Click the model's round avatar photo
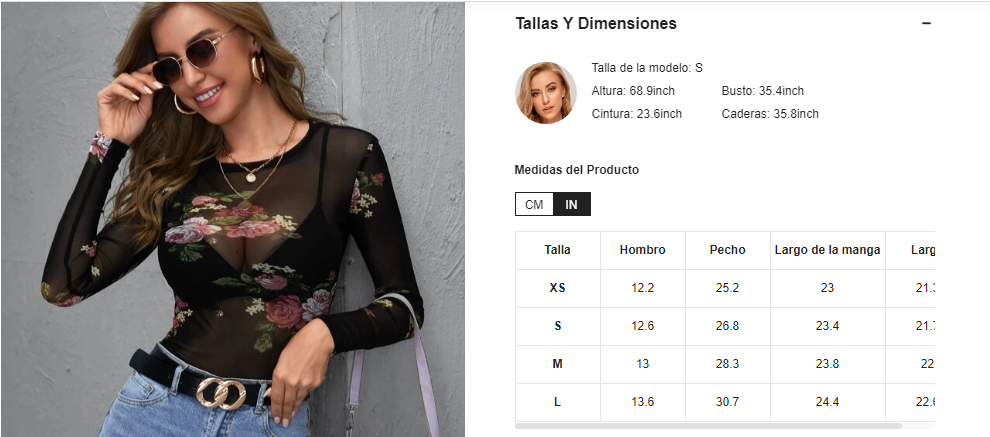Screen dimensions: 990x437 [545, 93]
